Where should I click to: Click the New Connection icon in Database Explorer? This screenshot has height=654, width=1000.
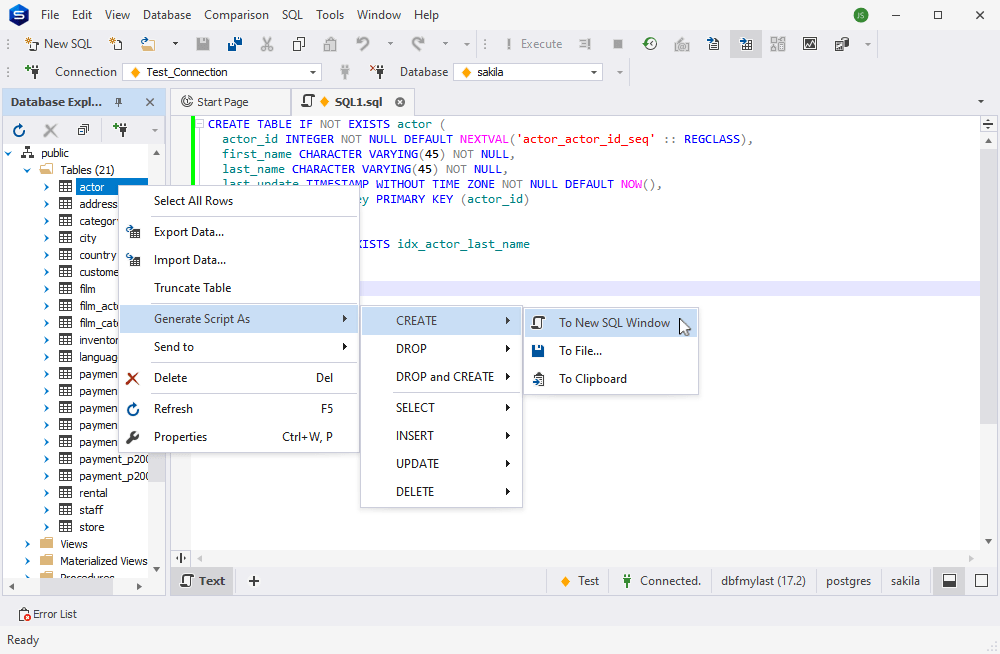pos(119,130)
